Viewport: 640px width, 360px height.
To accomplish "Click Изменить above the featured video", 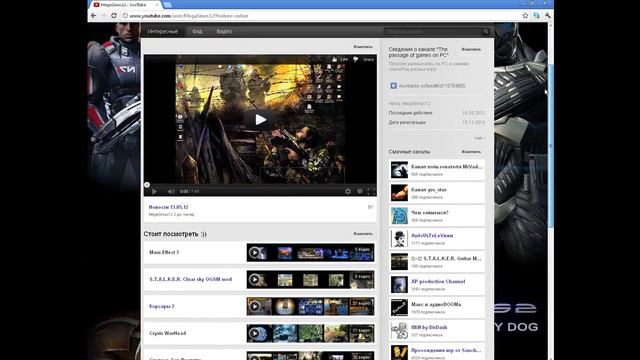I will (x=362, y=47).
